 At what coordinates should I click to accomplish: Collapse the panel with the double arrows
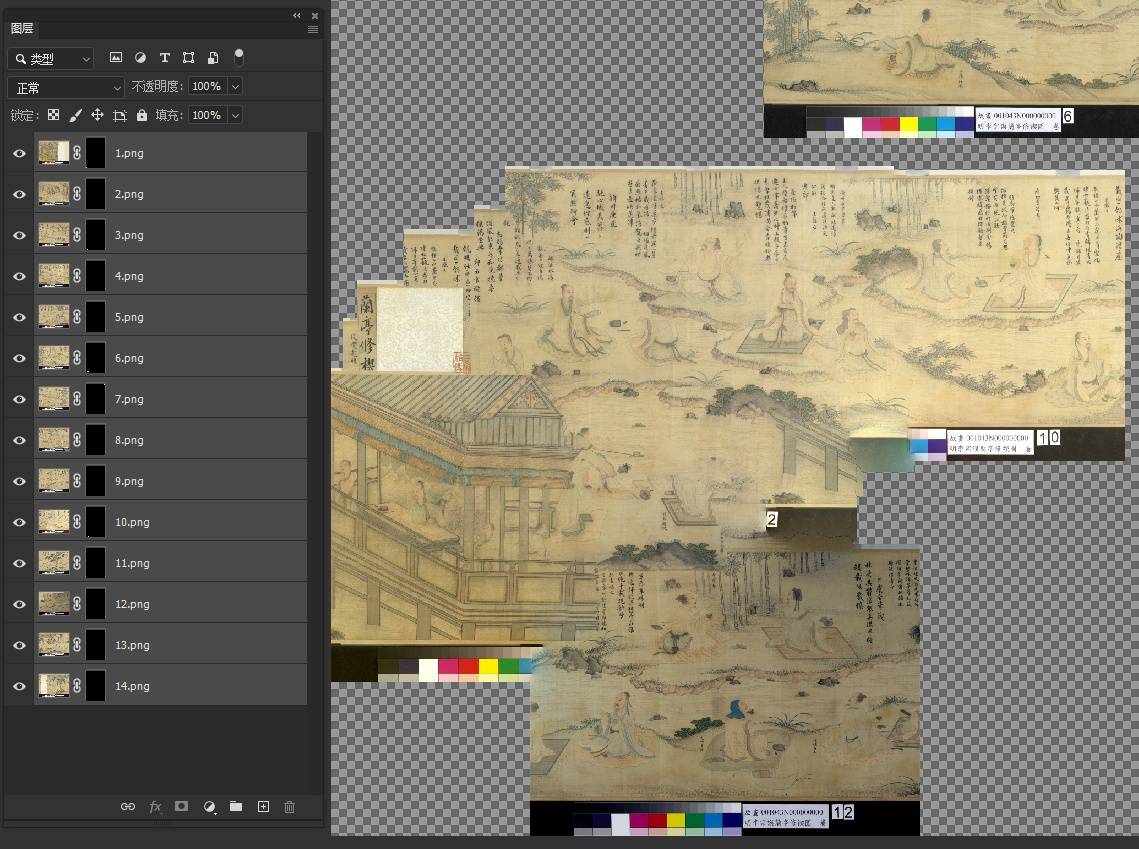(x=296, y=15)
